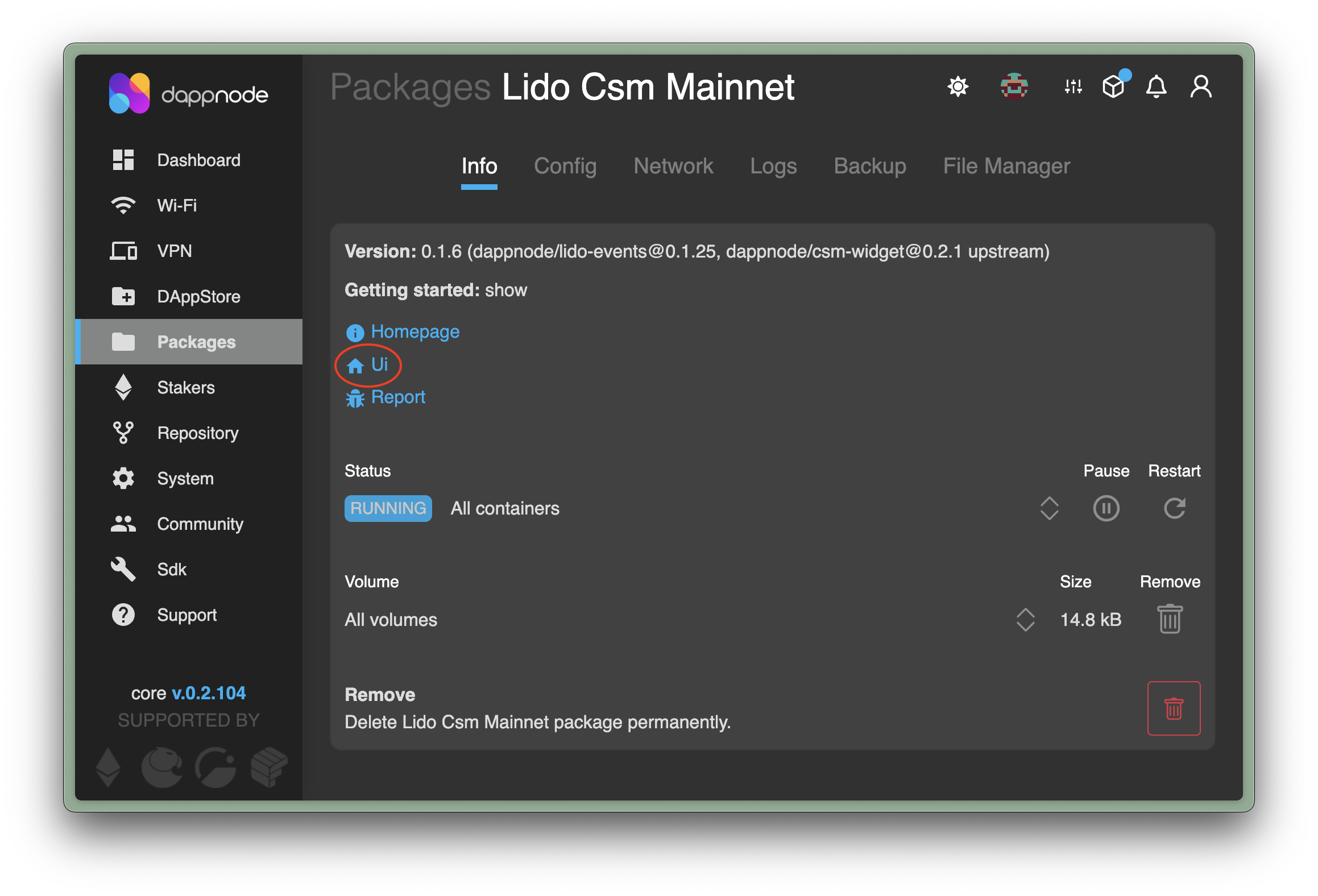
Task: Select Packages in the sidebar
Action: tap(189, 342)
